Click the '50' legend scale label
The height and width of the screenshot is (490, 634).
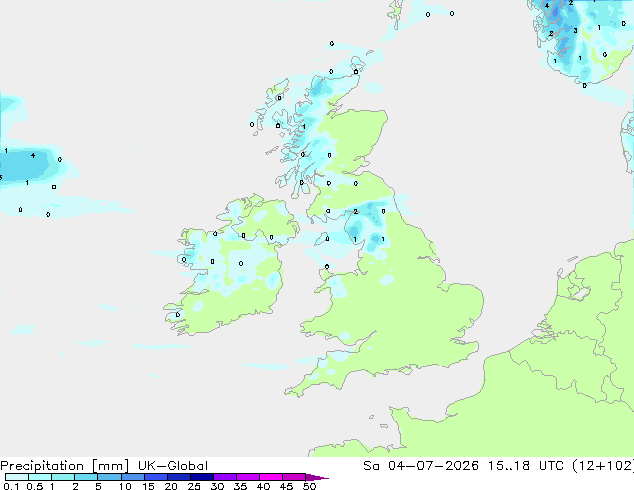309,486
